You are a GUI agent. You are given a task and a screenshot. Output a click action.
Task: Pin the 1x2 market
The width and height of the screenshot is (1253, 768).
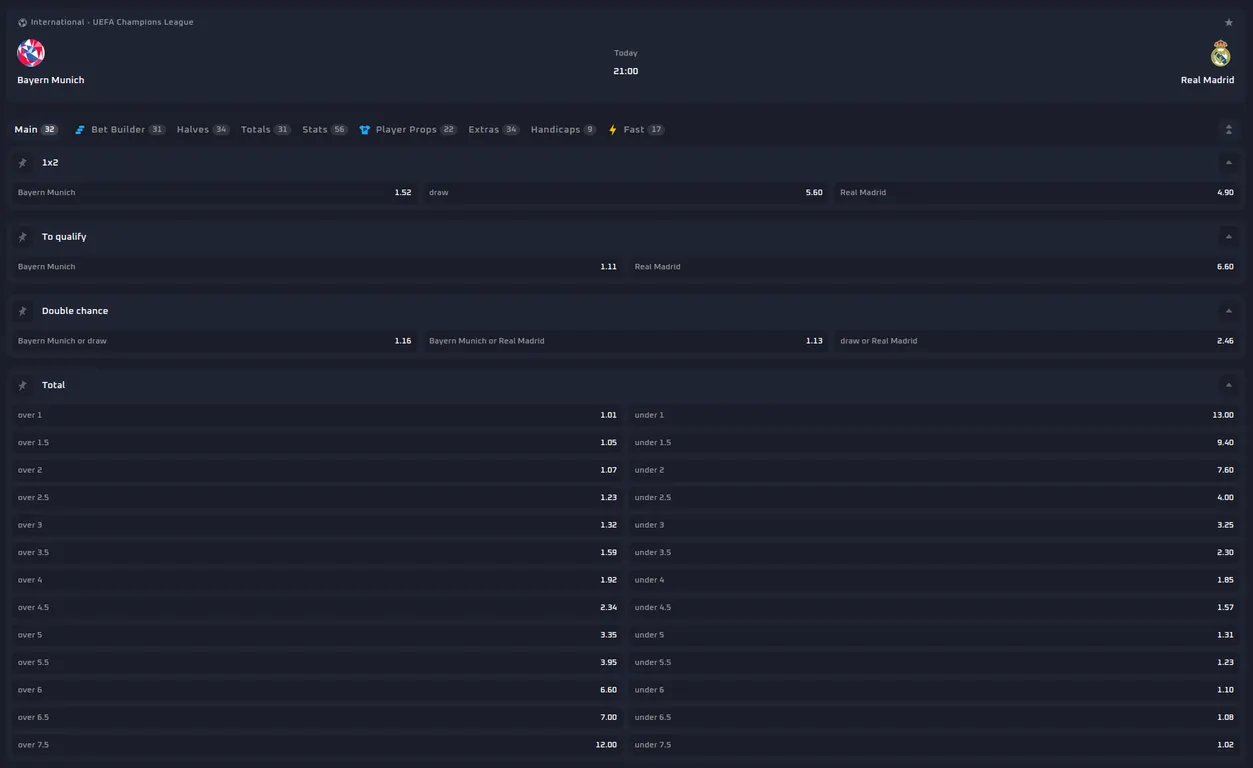pos(23,162)
